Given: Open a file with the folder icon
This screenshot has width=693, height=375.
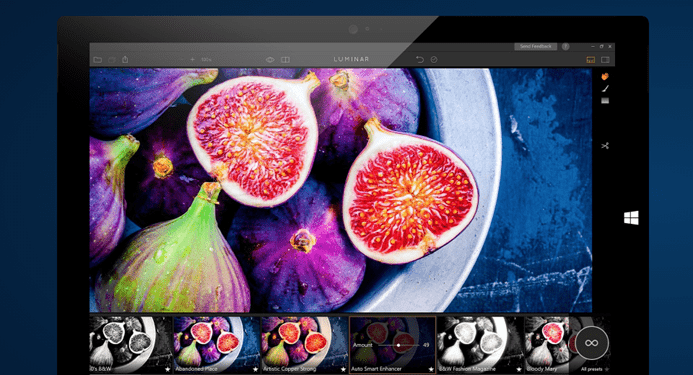Looking at the screenshot, I should point(98,59).
